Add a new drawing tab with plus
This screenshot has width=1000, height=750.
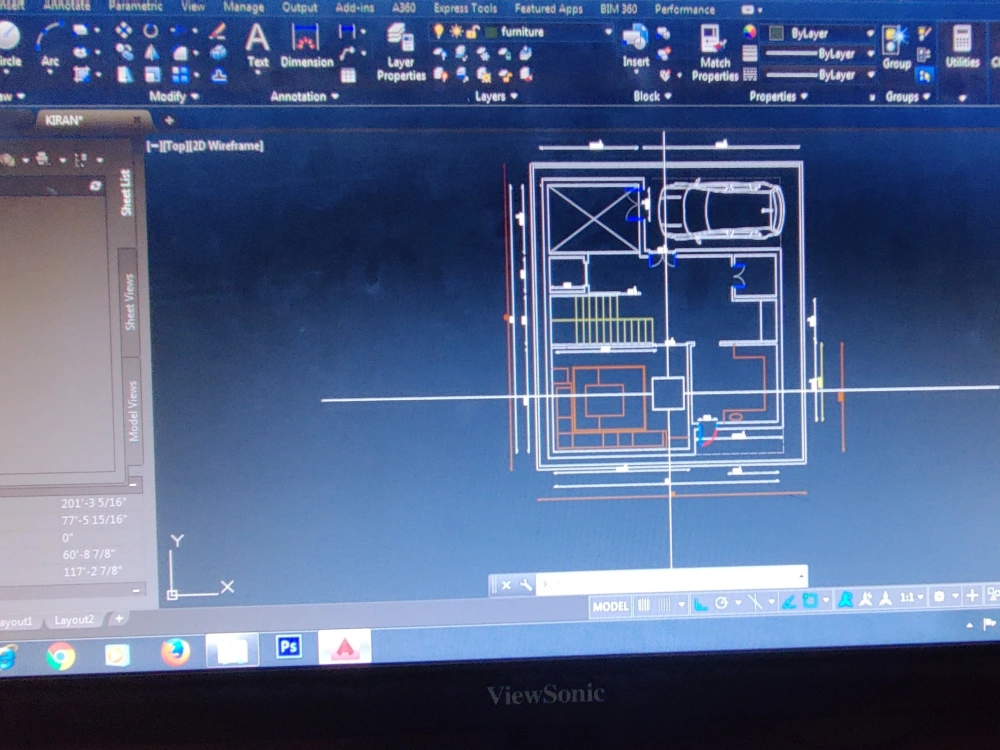point(169,120)
